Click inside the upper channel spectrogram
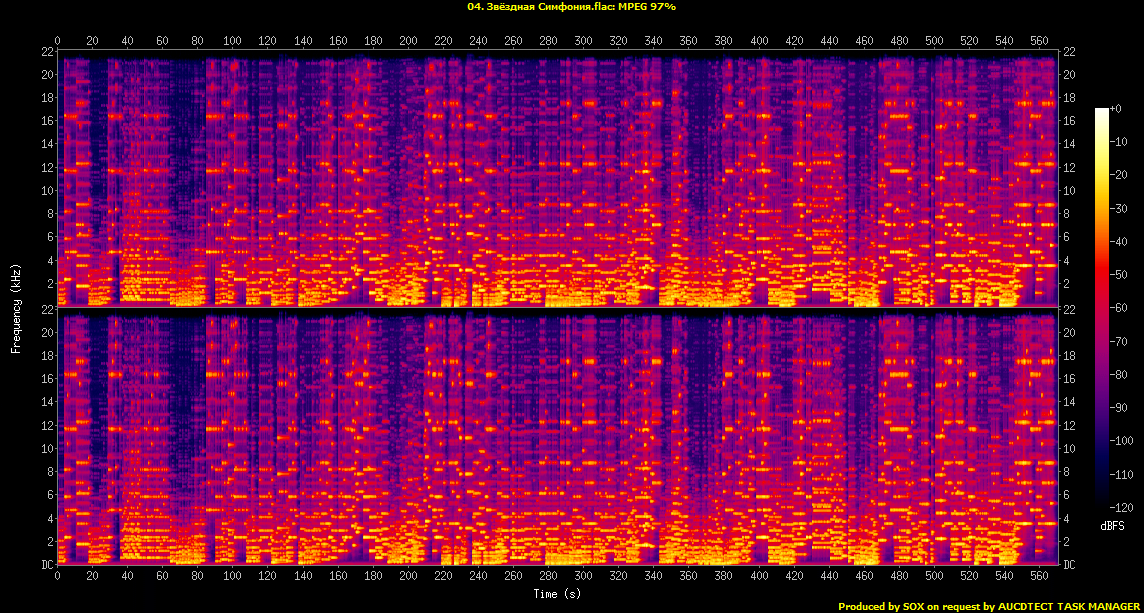This screenshot has height=613, width=1144. (557, 178)
